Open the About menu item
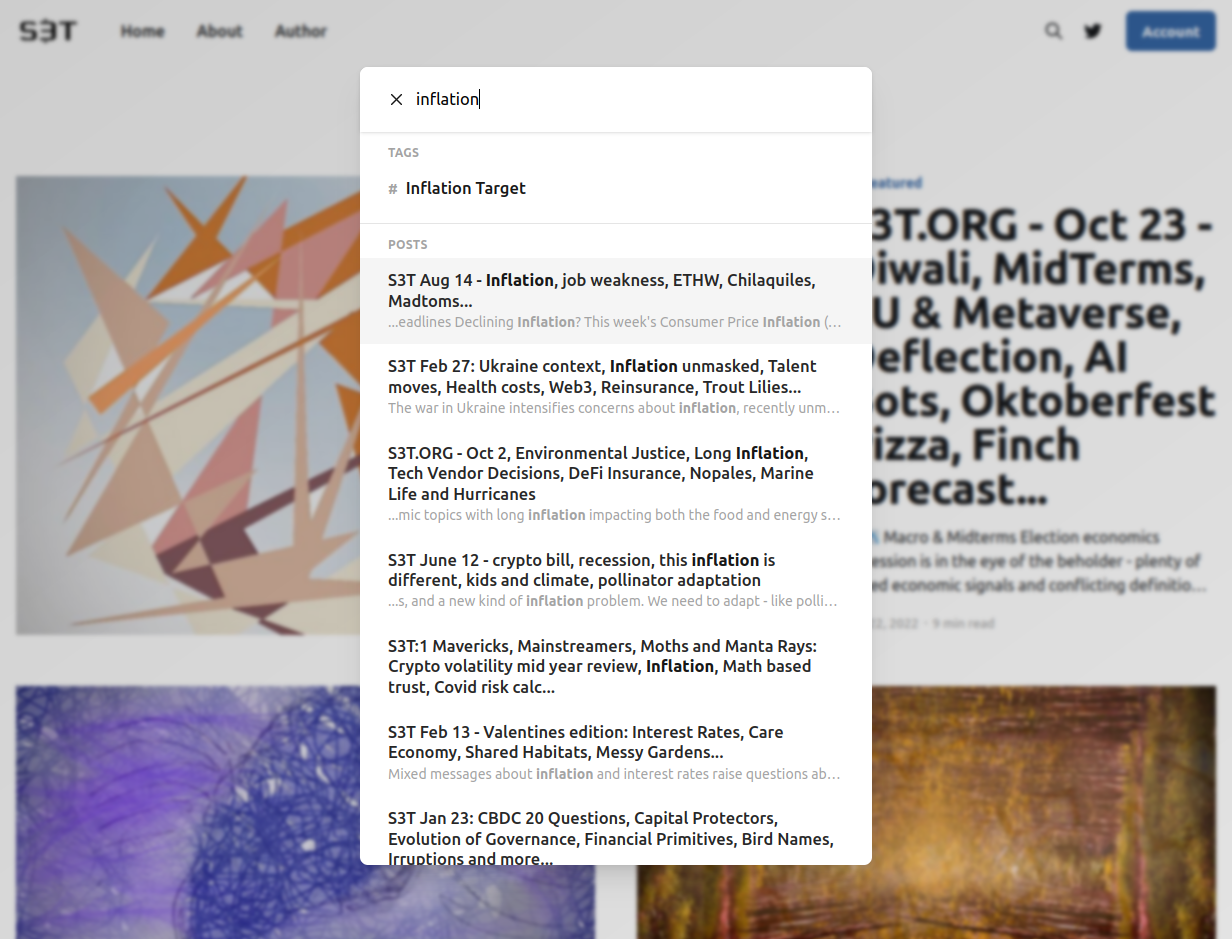This screenshot has width=1232, height=939. [x=219, y=31]
